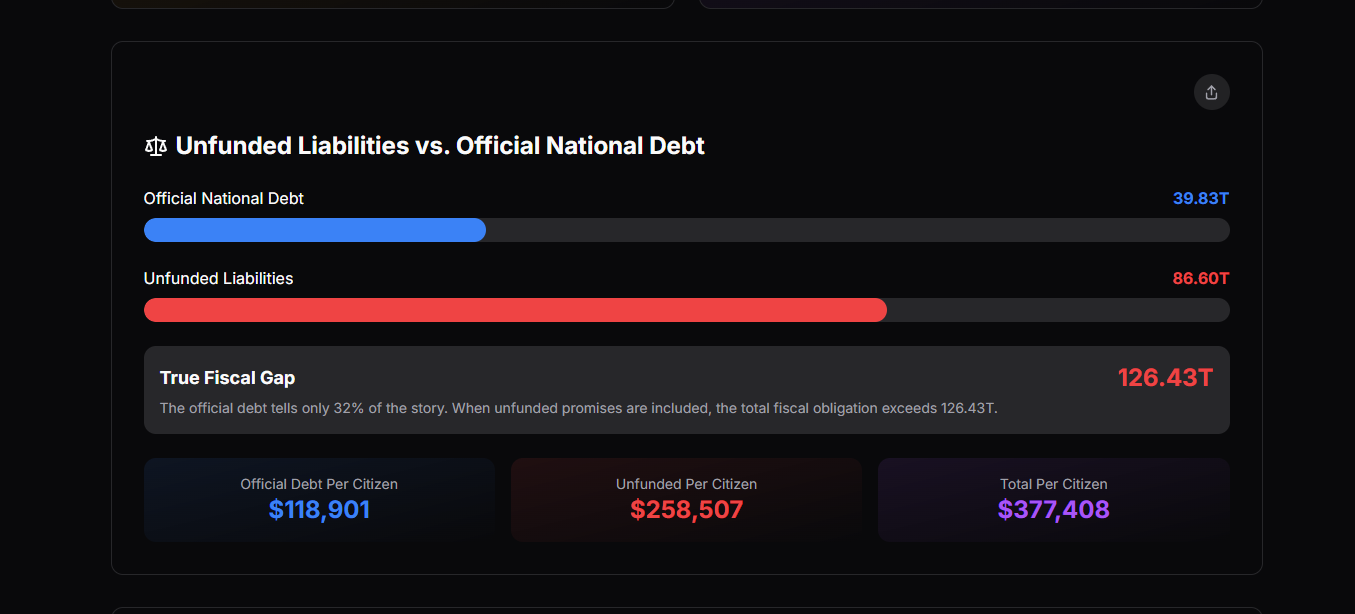Click the blue filled Official National Debt bar
The image size is (1355, 614).
point(315,230)
